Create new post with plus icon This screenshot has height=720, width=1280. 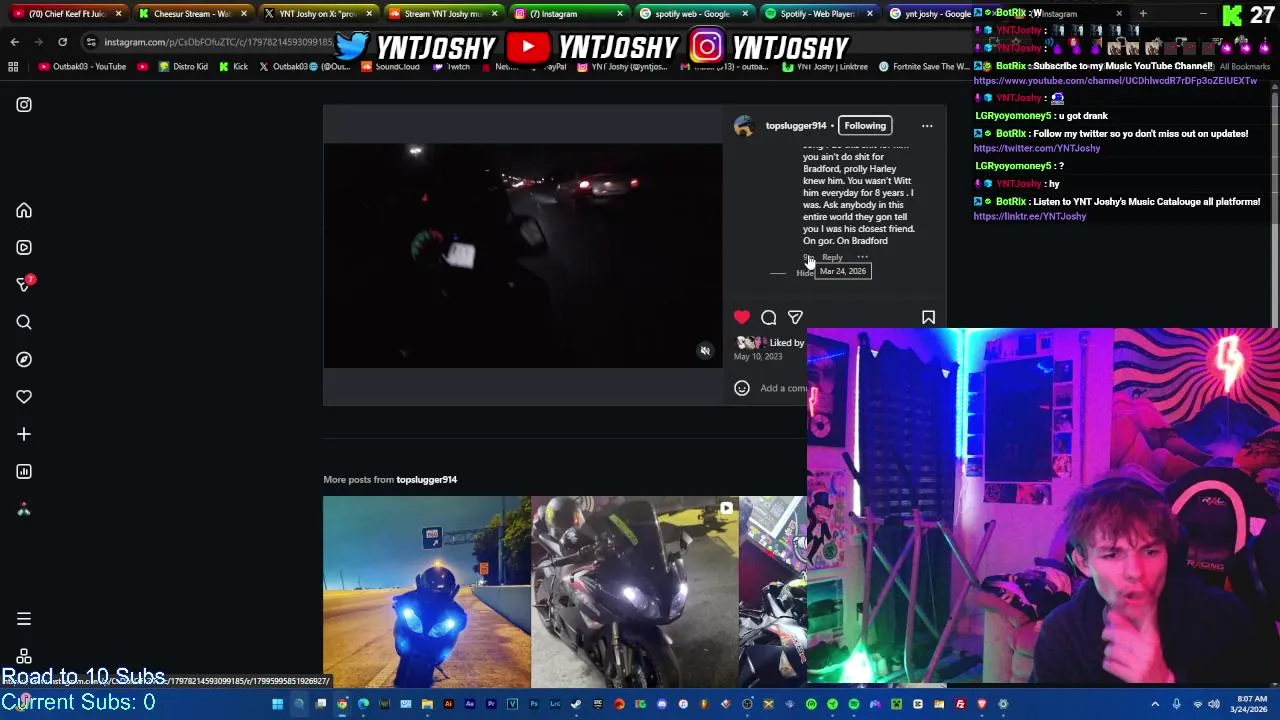[24, 434]
